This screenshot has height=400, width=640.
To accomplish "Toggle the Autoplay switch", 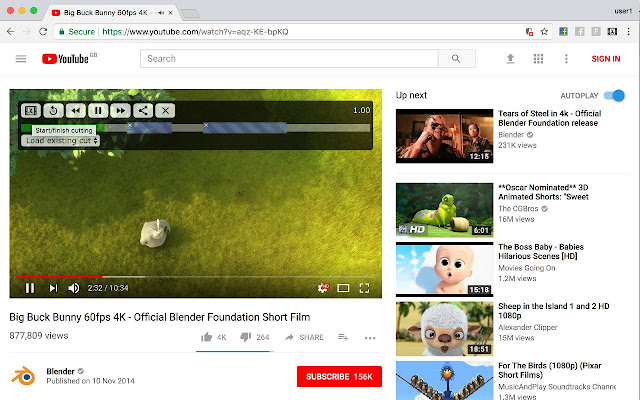I will pos(614,96).
